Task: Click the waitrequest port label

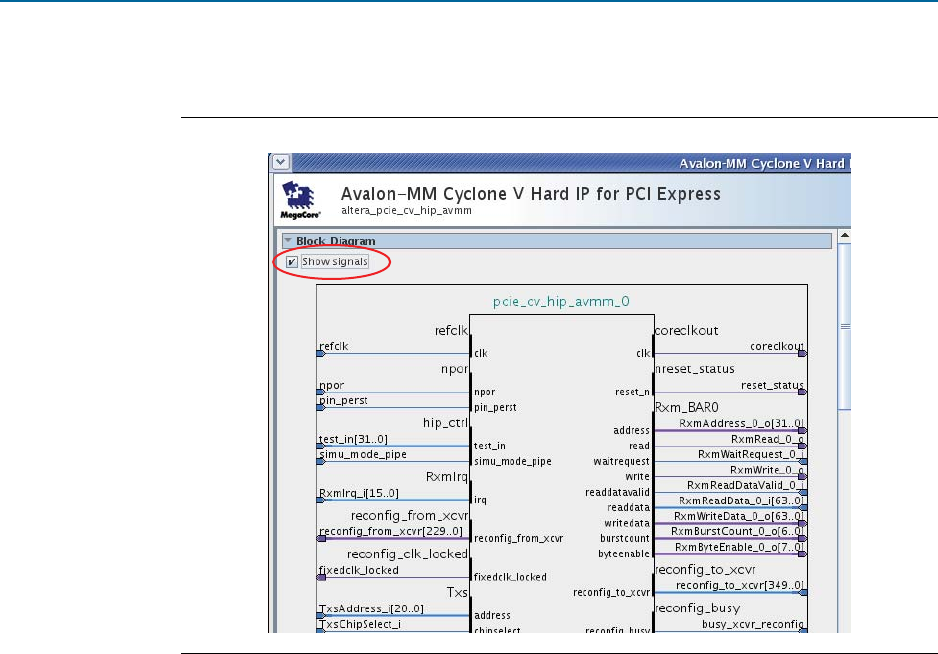Action: [x=621, y=461]
